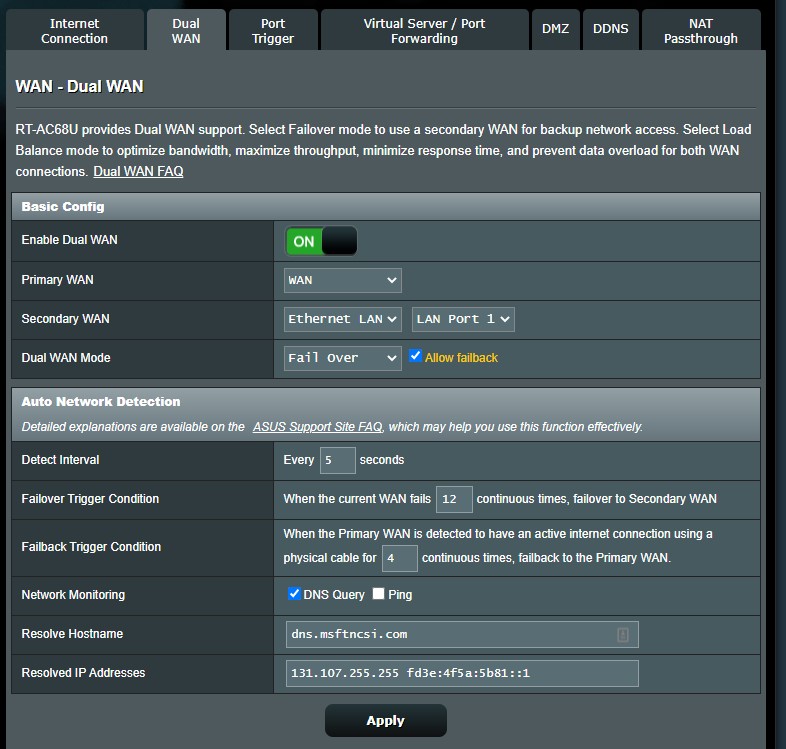Switch to NAT Passthrough tab
Viewport: 786px width, 749px height.
tap(701, 30)
